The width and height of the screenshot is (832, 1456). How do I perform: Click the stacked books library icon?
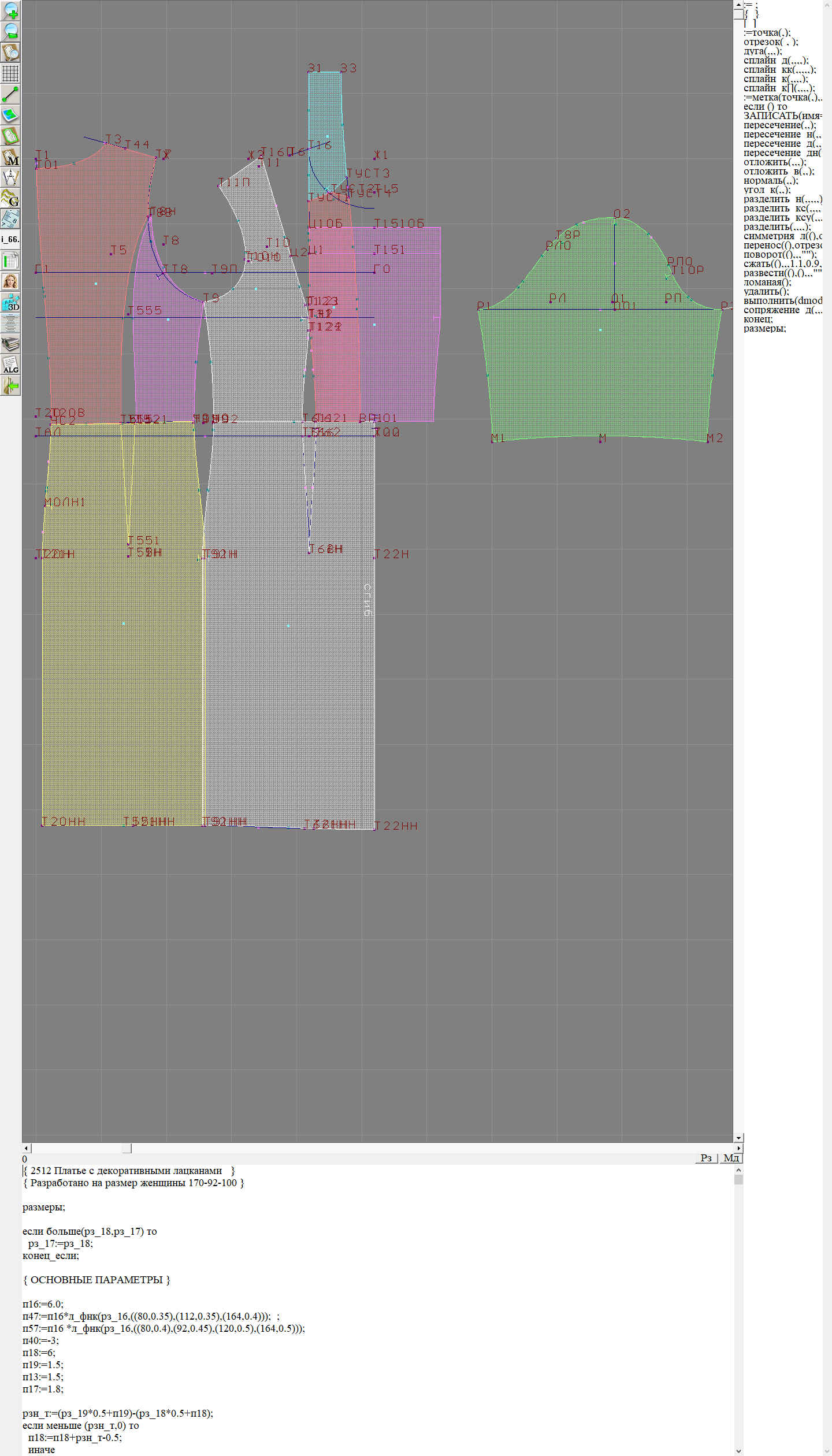10,344
